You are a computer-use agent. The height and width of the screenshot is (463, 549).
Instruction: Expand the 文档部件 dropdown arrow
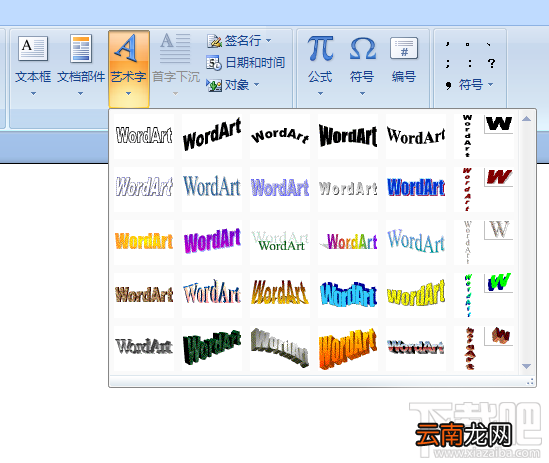point(81,94)
